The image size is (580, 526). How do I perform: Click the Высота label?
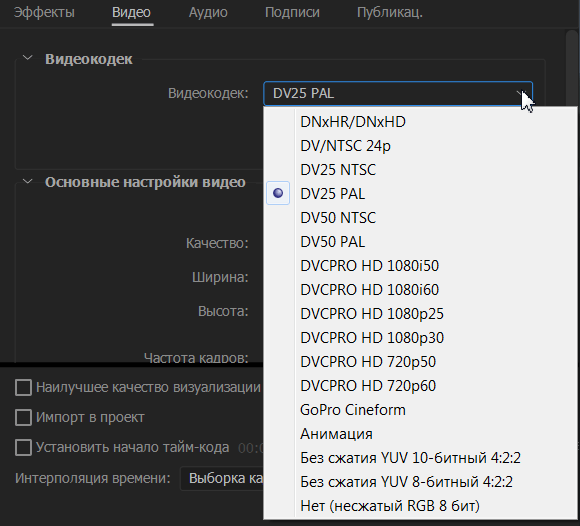[x=223, y=311]
